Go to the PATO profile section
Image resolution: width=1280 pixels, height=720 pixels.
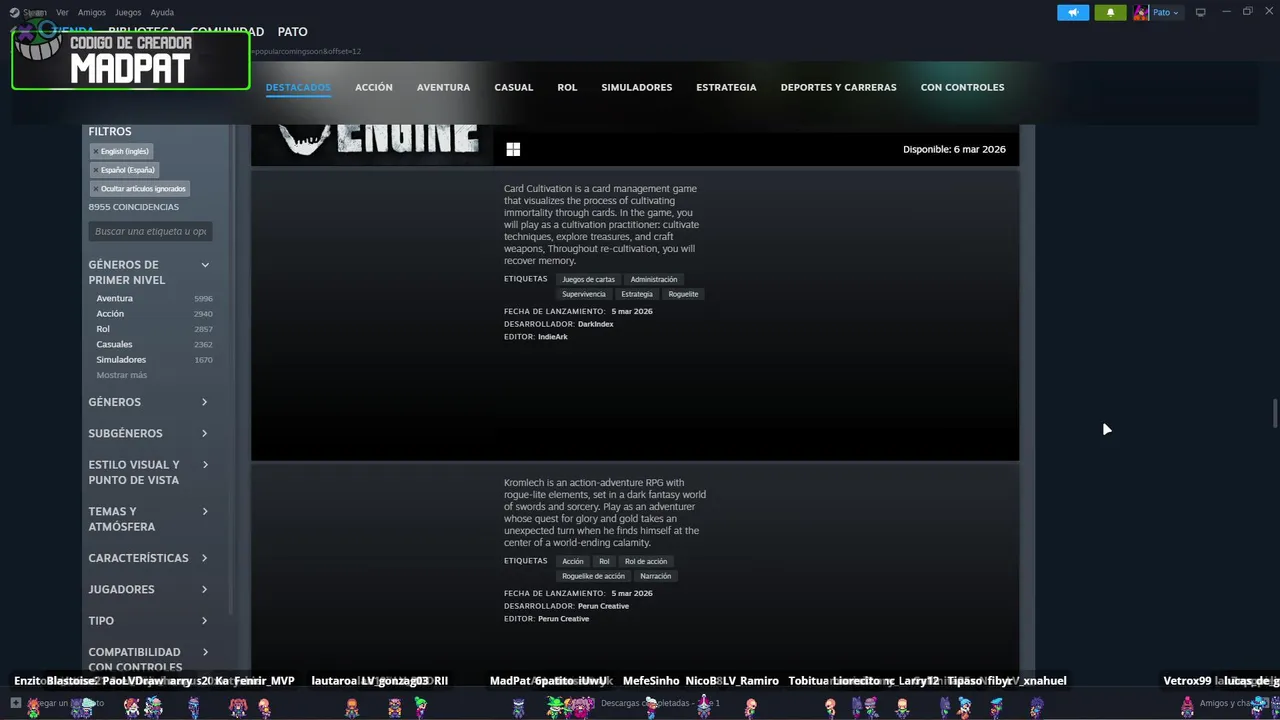[293, 32]
